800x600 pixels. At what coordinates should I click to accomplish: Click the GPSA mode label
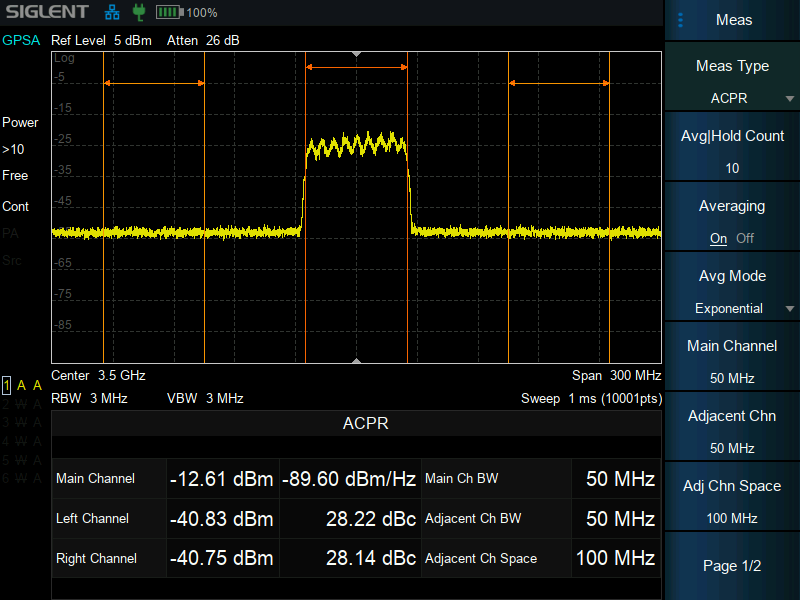coord(21,40)
